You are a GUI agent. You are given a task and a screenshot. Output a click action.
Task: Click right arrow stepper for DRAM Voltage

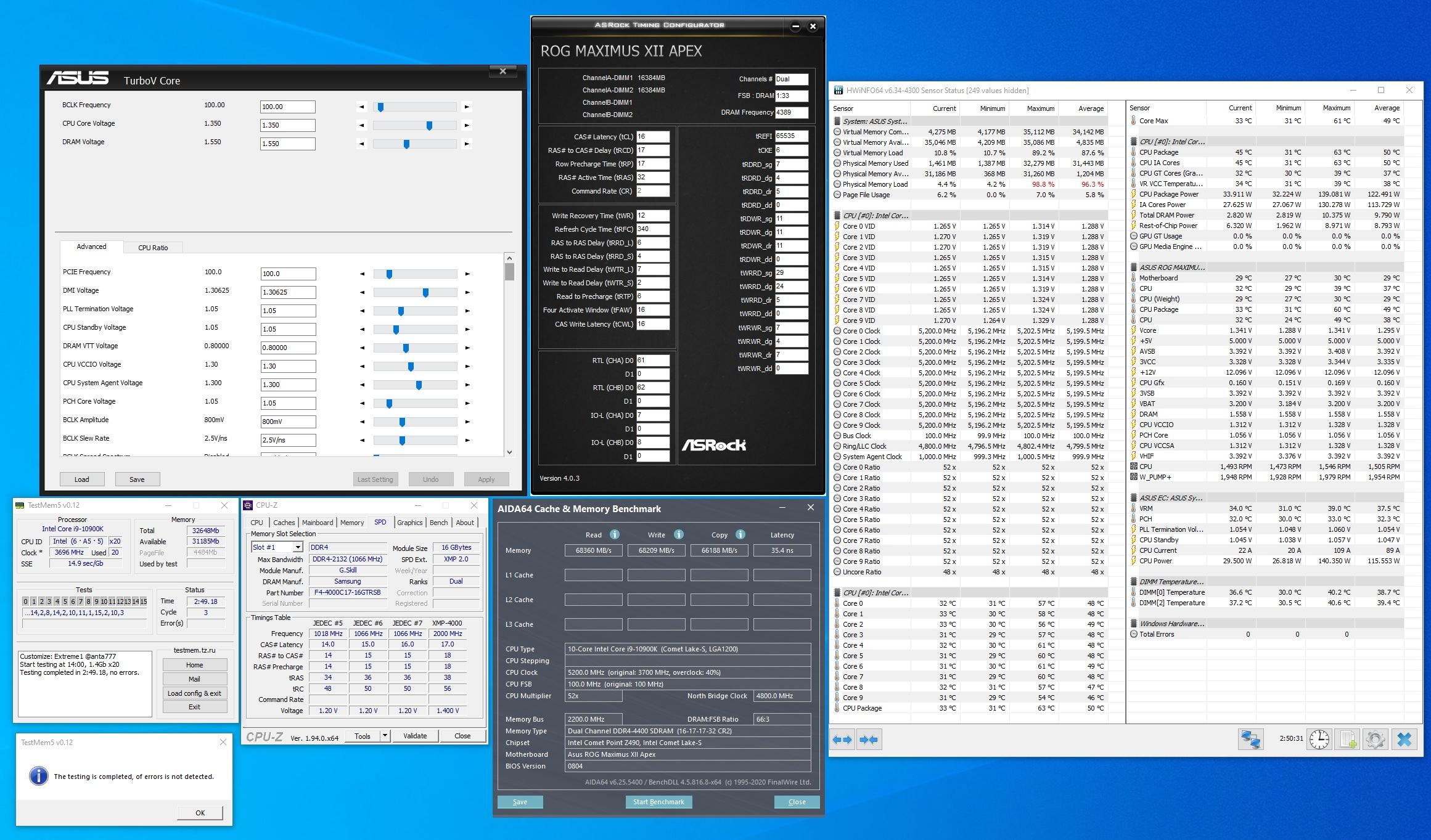(467, 144)
